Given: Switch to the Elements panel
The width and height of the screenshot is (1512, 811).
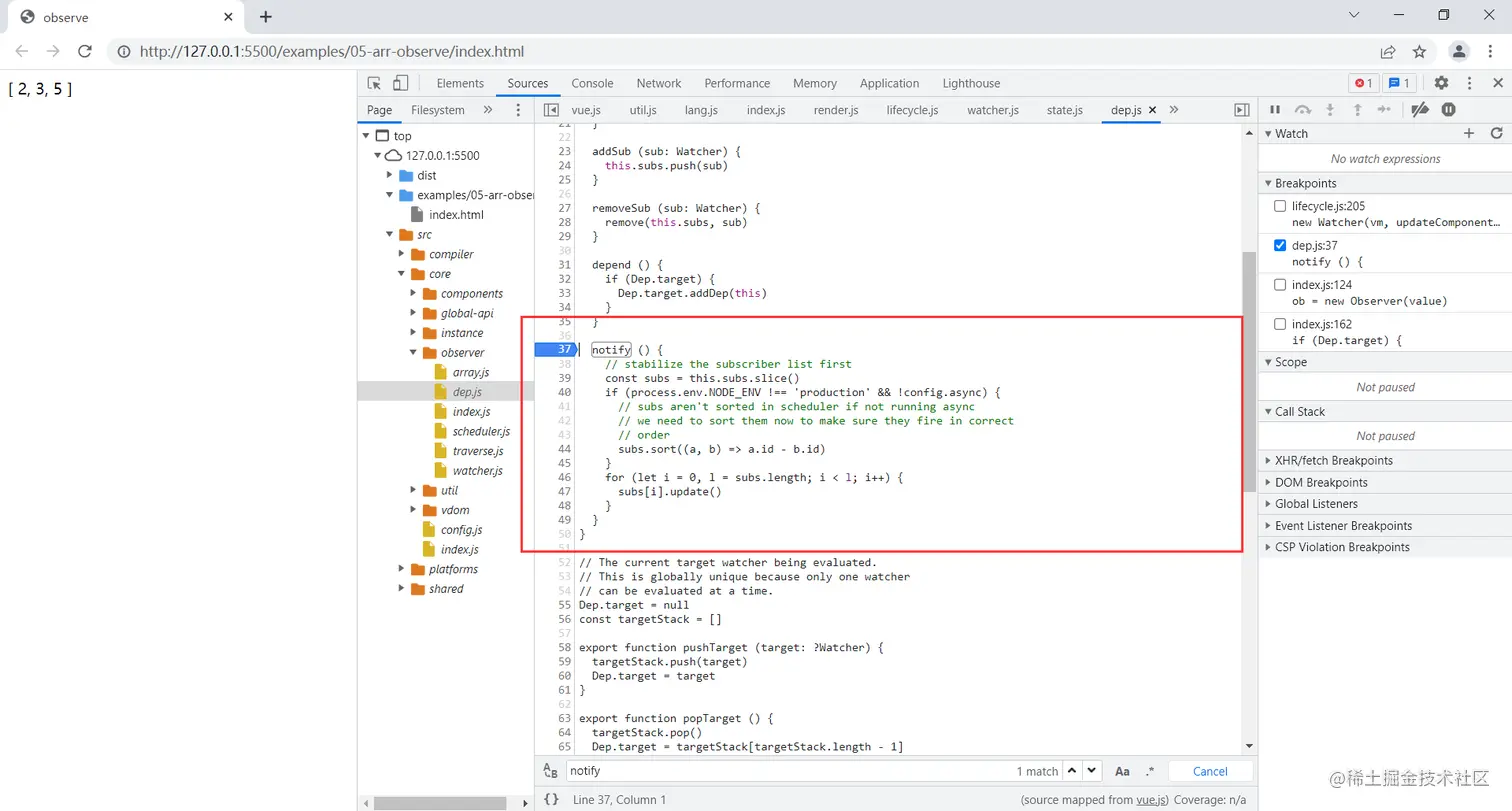Looking at the screenshot, I should click(460, 83).
